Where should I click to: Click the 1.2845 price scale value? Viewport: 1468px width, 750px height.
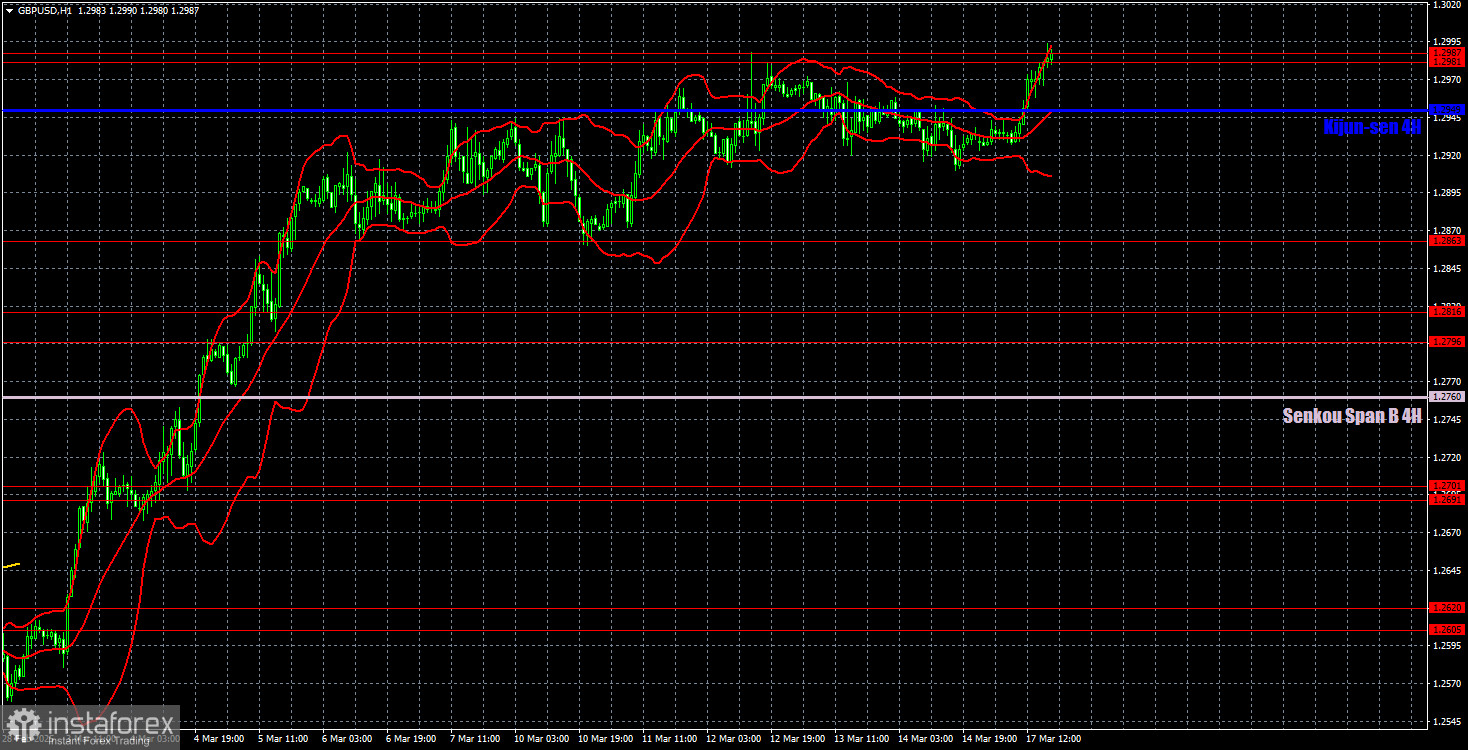1447,269
